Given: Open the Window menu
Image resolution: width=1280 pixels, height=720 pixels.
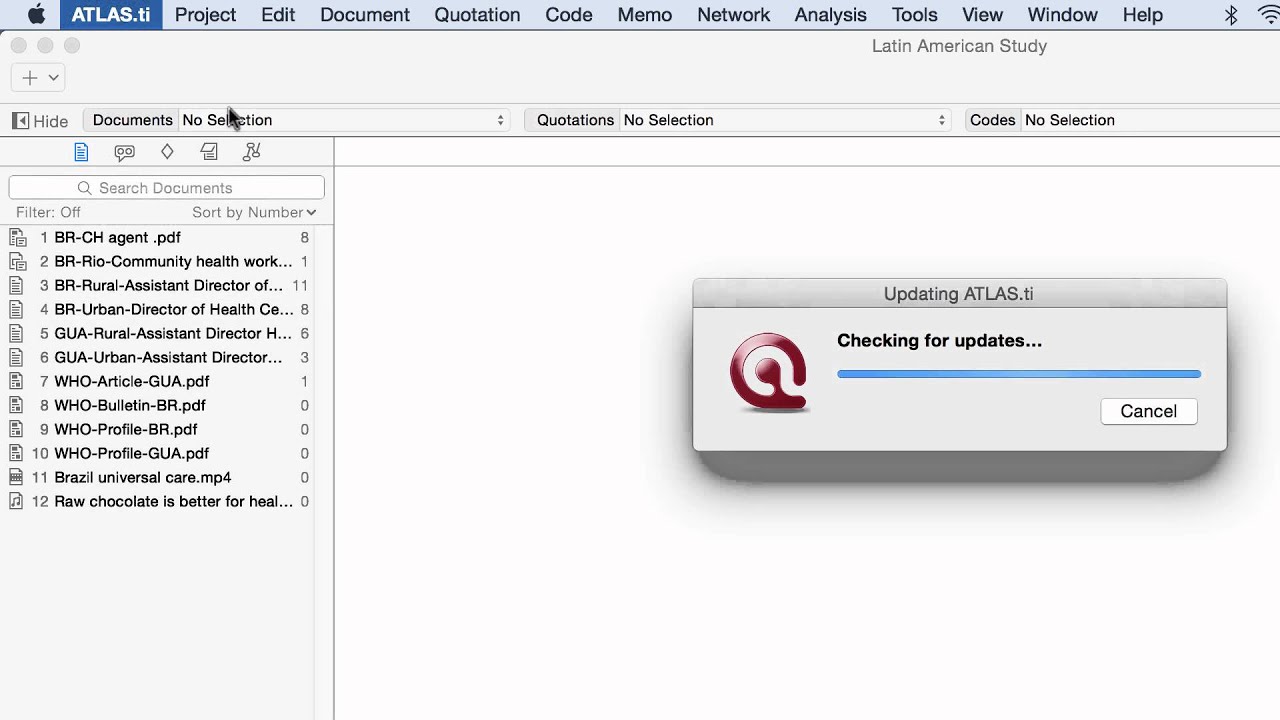Looking at the screenshot, I should pos(1063,15).
